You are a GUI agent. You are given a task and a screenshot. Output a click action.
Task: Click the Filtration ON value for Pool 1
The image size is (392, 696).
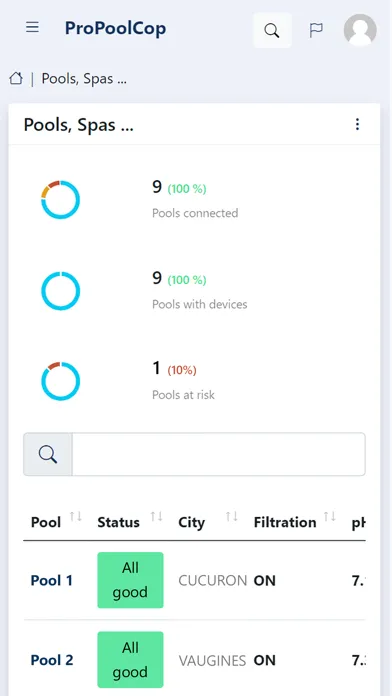click(265, 581)
